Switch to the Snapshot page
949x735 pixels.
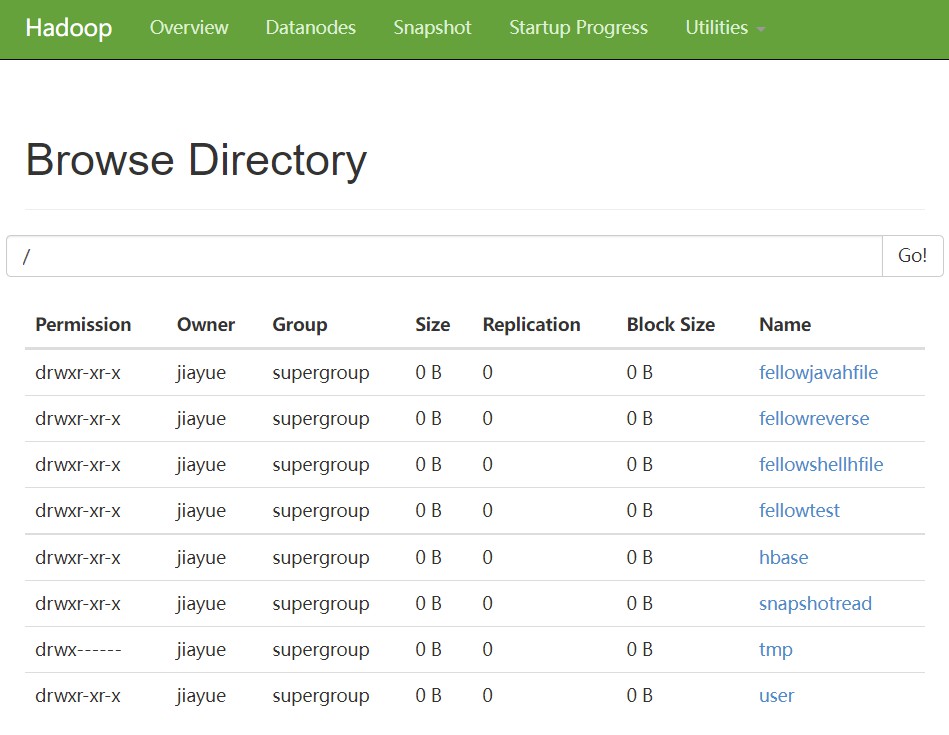pyautogui.click(x=432, y=28)
